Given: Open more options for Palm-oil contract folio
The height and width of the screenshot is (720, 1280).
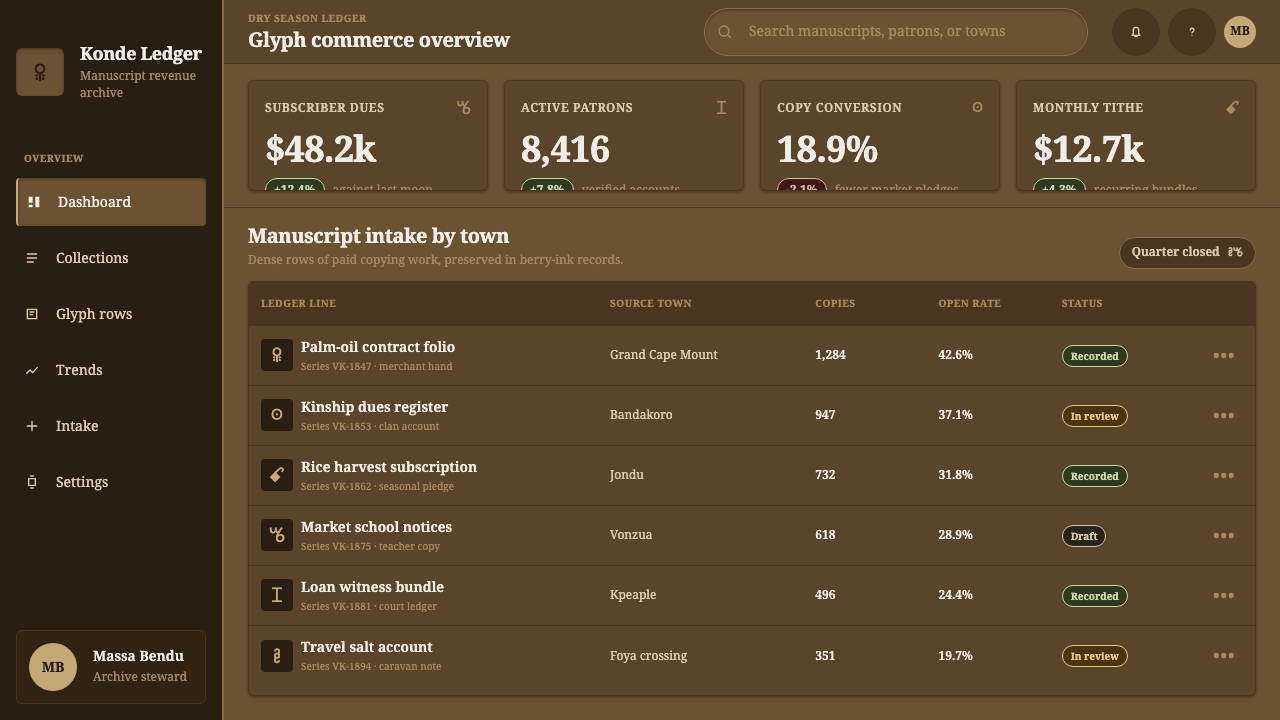Looking at the screenshot, I should point(1223,355).
